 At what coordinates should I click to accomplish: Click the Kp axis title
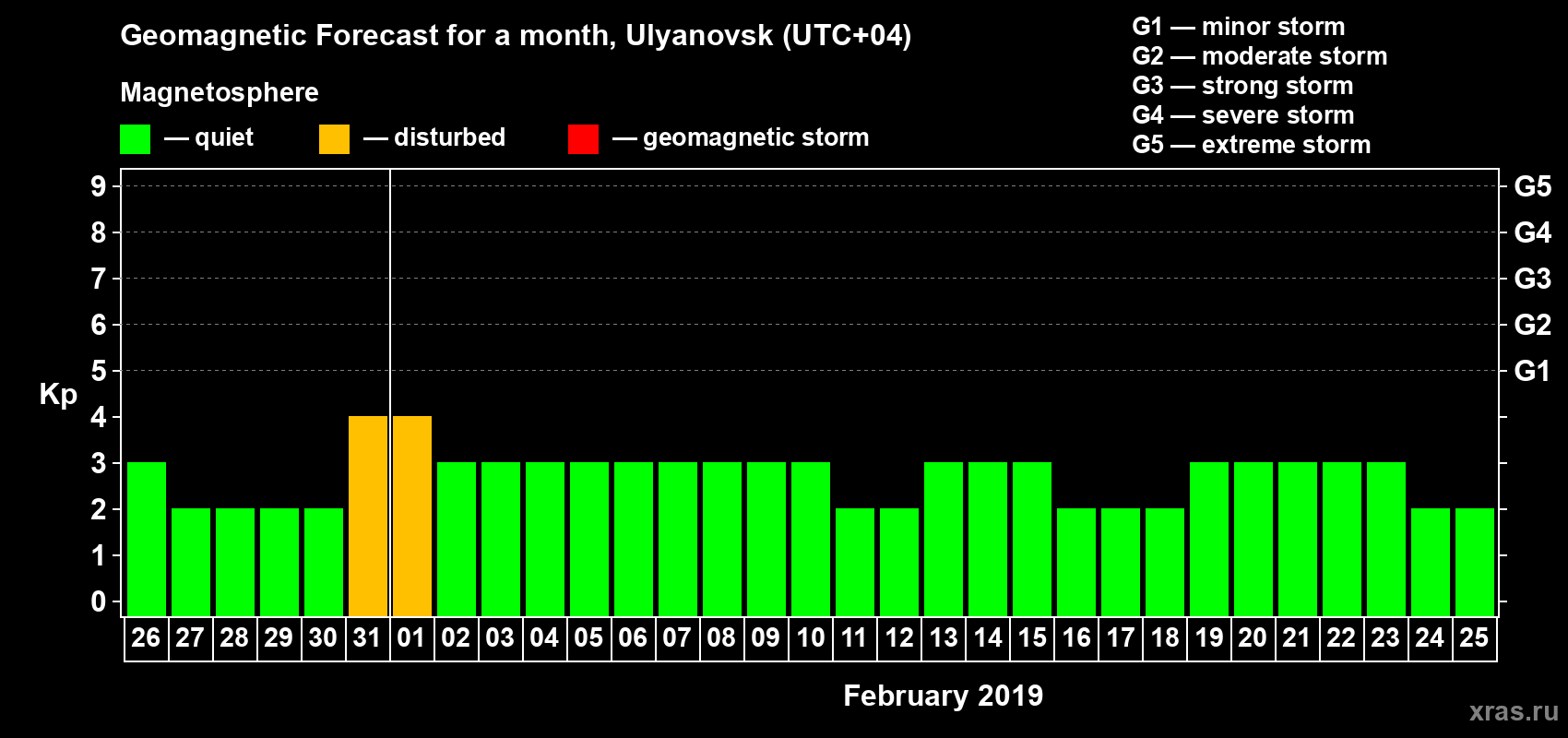point(58,395)
